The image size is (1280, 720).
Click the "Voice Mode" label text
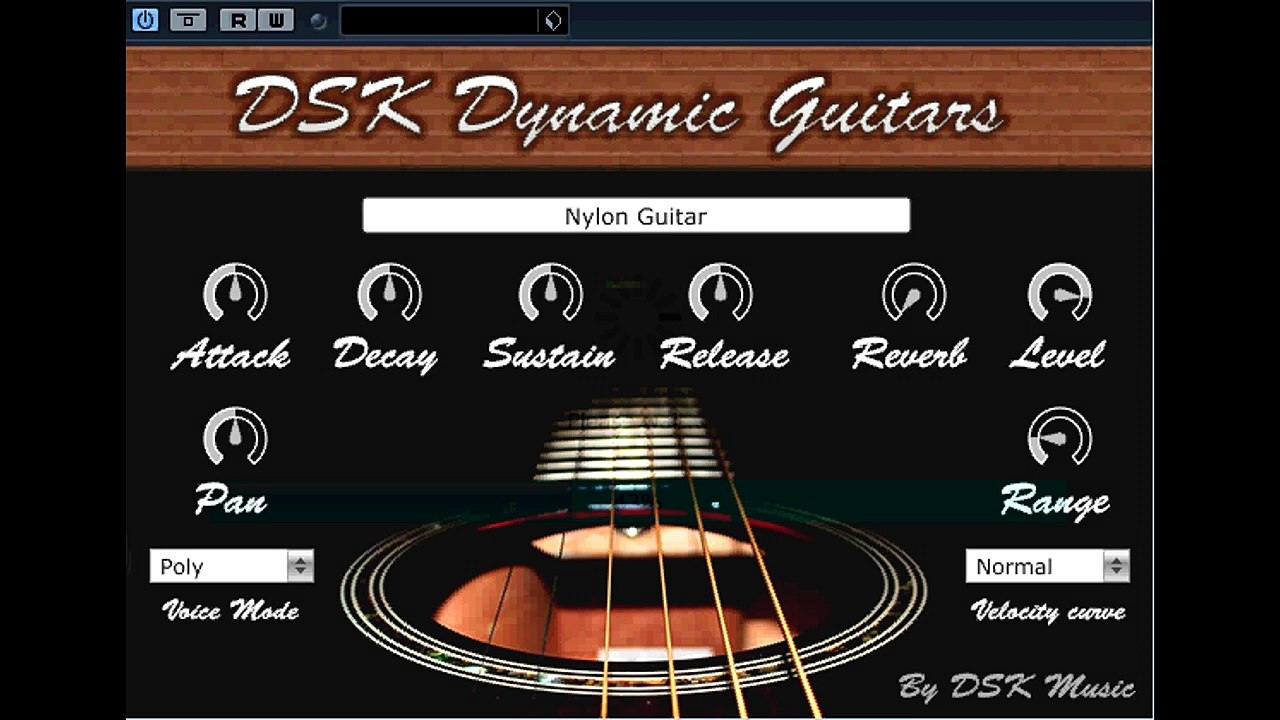tap(231, 611)
